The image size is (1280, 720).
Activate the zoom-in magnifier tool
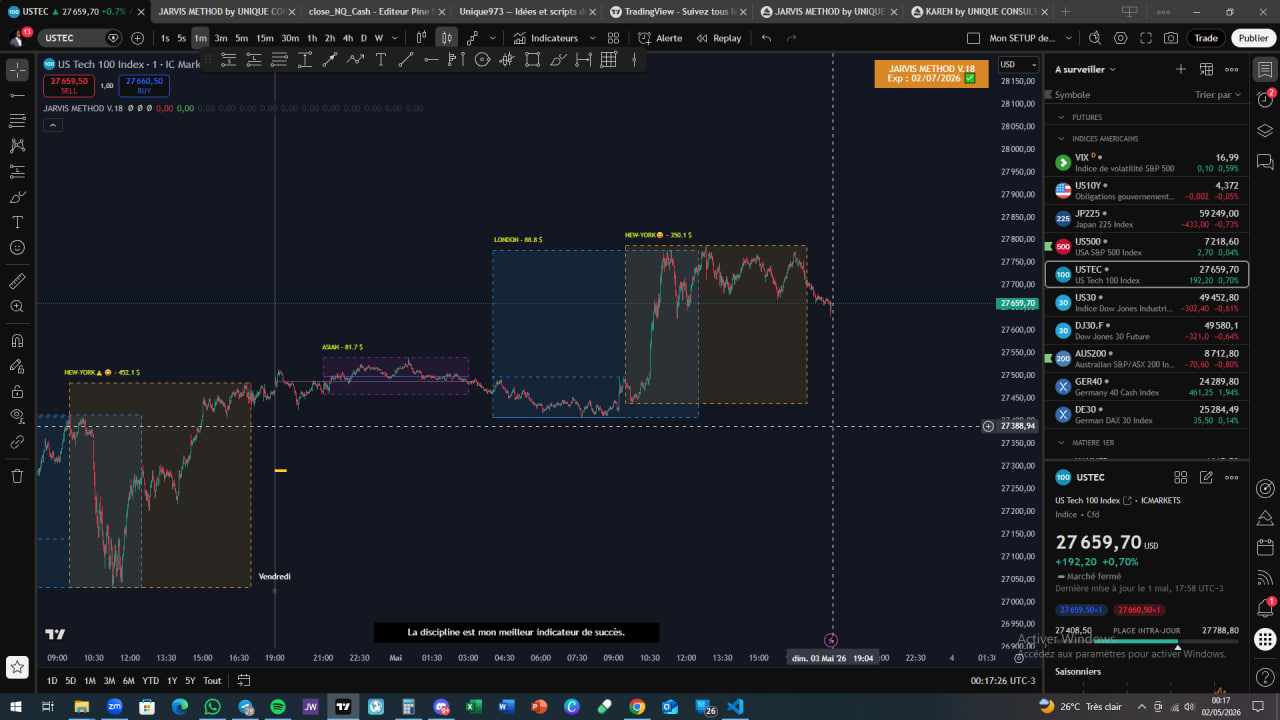point(17,307)
